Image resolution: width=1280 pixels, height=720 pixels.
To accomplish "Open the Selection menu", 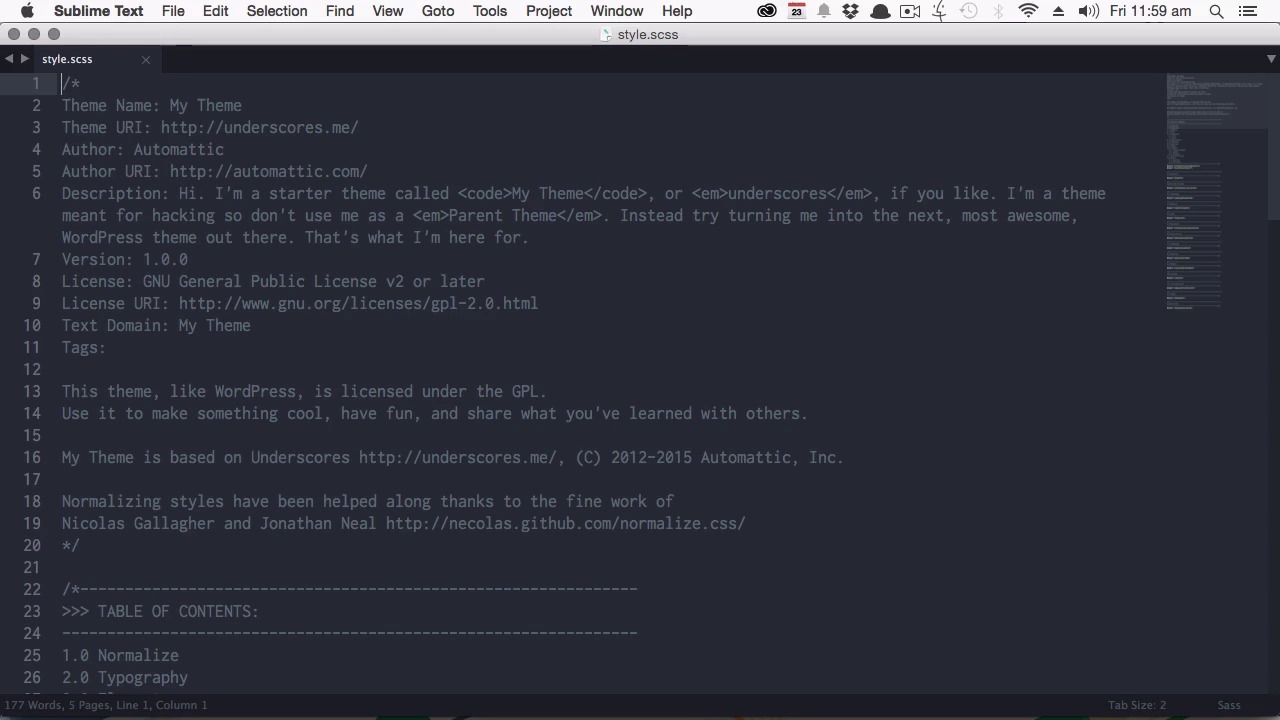I will click(x=277, y=11).
